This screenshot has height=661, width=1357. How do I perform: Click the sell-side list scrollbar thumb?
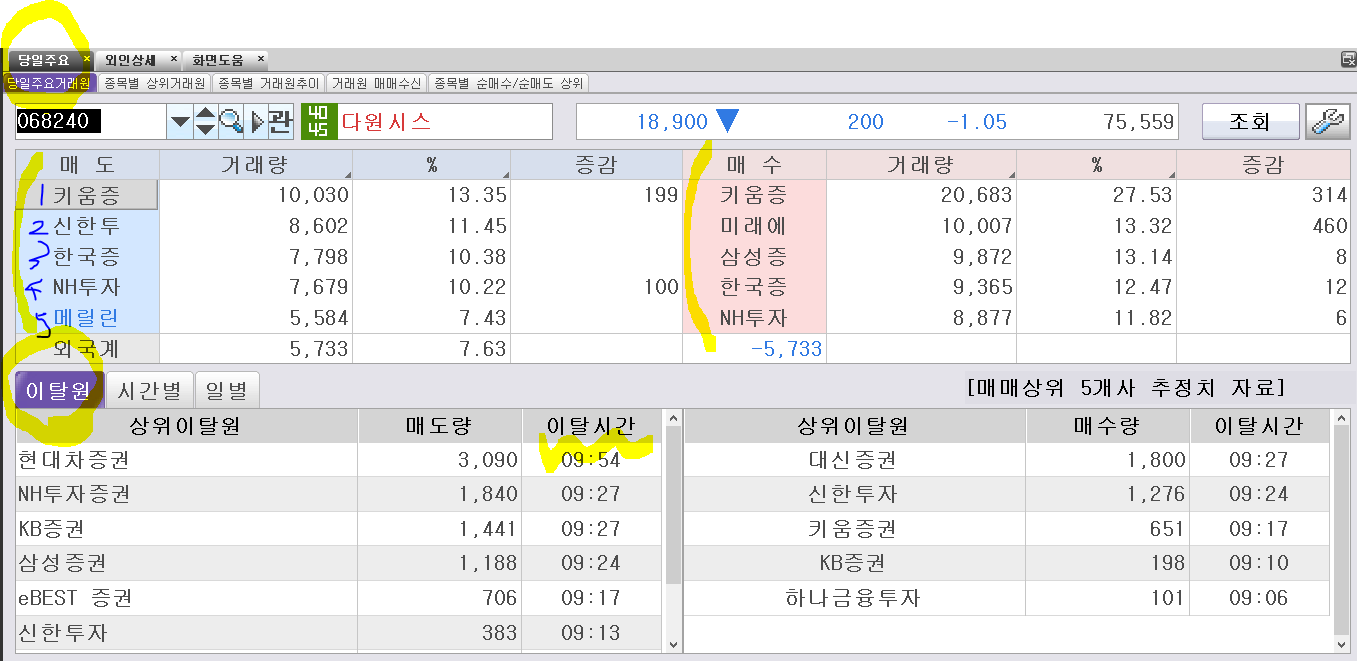pyautogui.click(x=673, y=505)
